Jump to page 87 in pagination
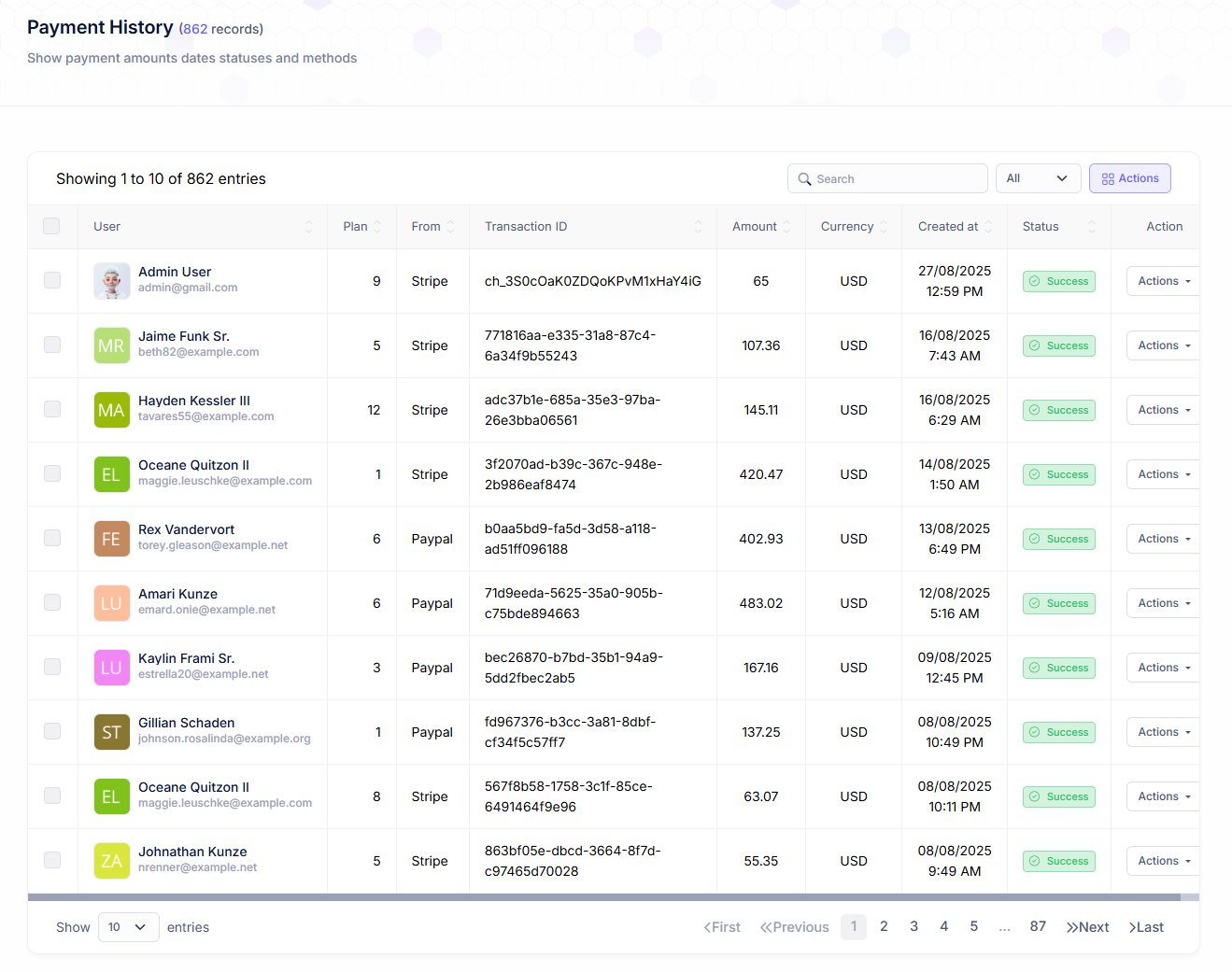The height and width of the screenshot is (972, 1232). point(1038,926)
